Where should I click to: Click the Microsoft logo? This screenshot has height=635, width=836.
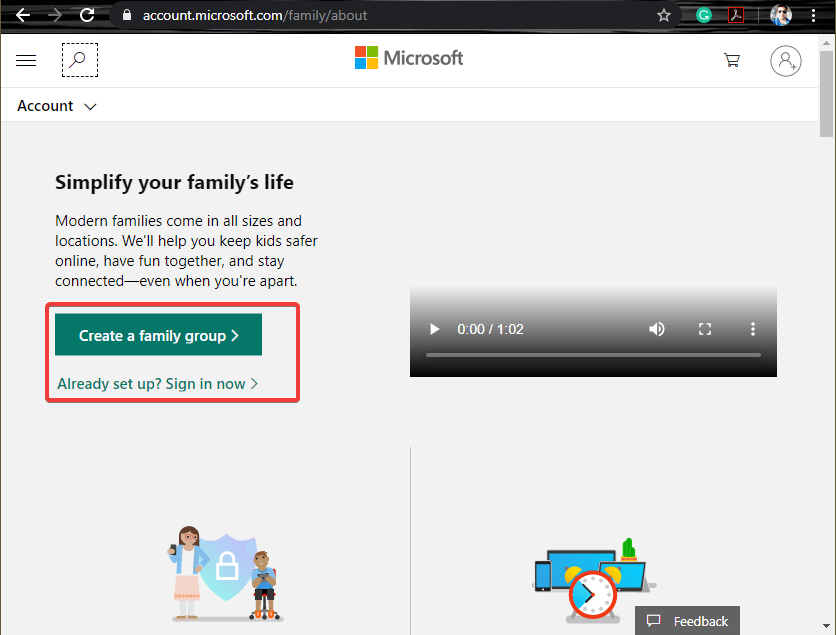point(408,58)
